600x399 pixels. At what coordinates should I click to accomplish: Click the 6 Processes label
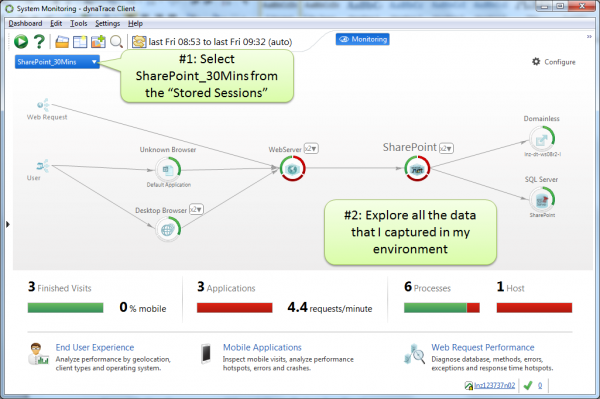427,287
